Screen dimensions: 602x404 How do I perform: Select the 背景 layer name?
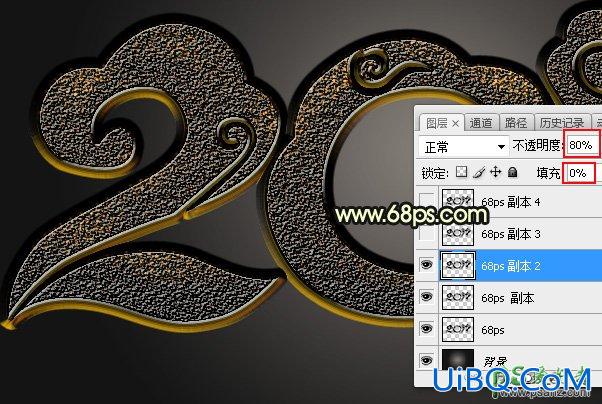click(x=495, y=361)
